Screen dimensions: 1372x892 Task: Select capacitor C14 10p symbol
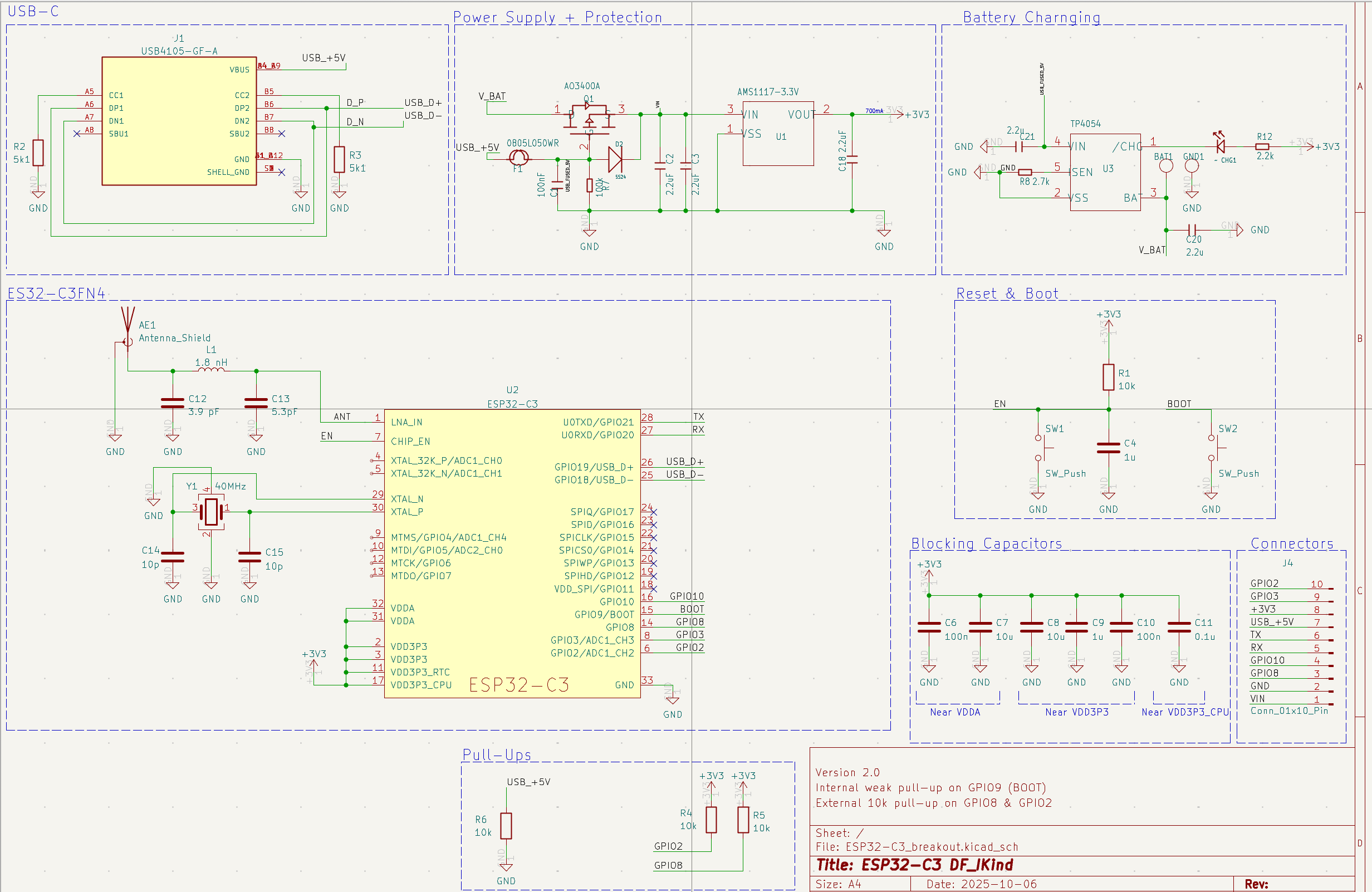tap(173, 557)
